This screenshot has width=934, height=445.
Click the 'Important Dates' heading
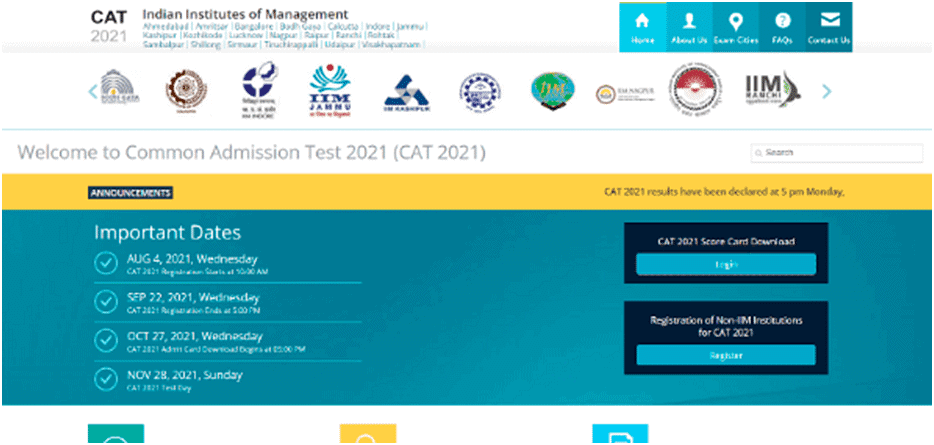click(x=167, y=232)
